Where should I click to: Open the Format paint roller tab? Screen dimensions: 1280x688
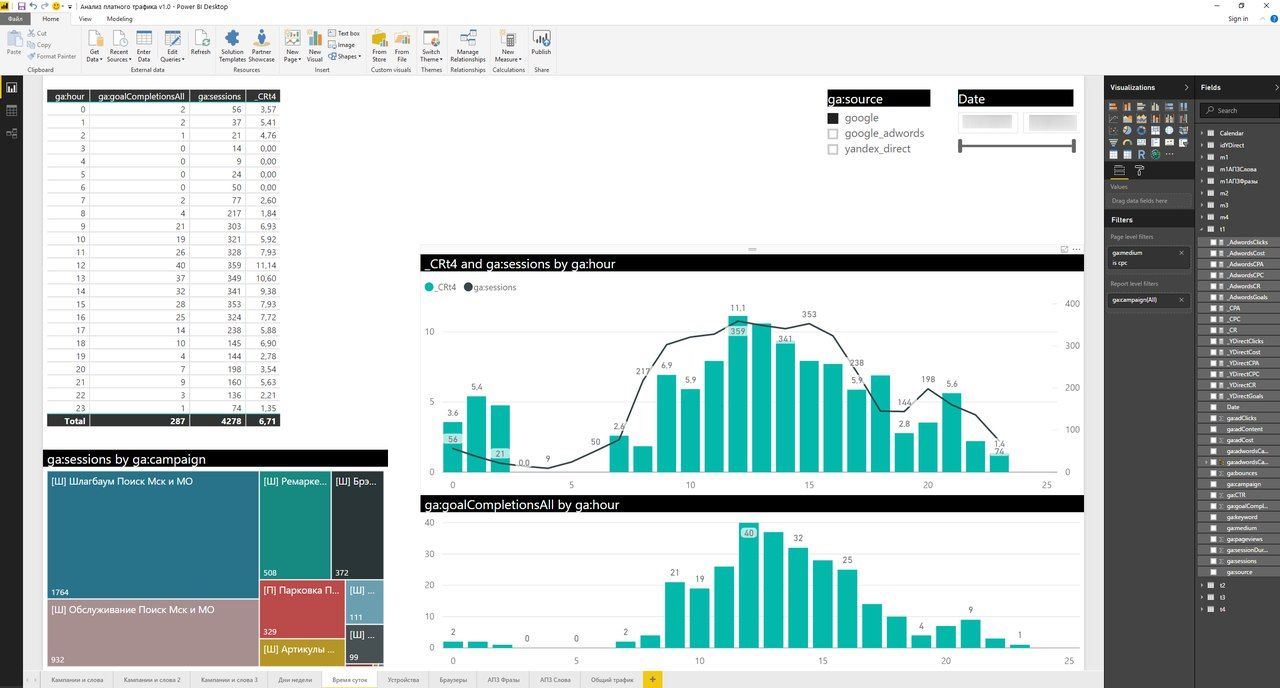1139,171
